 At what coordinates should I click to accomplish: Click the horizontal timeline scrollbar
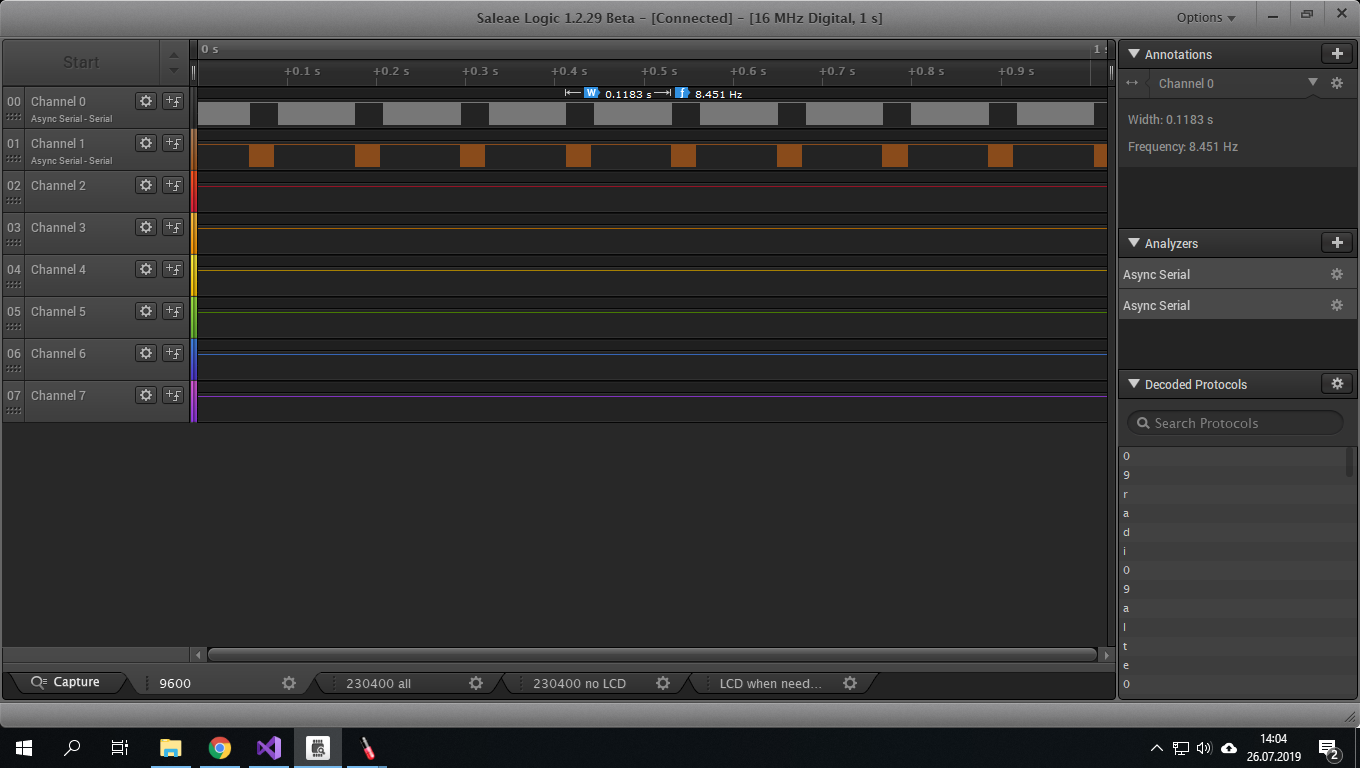pyautogui.click(x=651, y=655)
